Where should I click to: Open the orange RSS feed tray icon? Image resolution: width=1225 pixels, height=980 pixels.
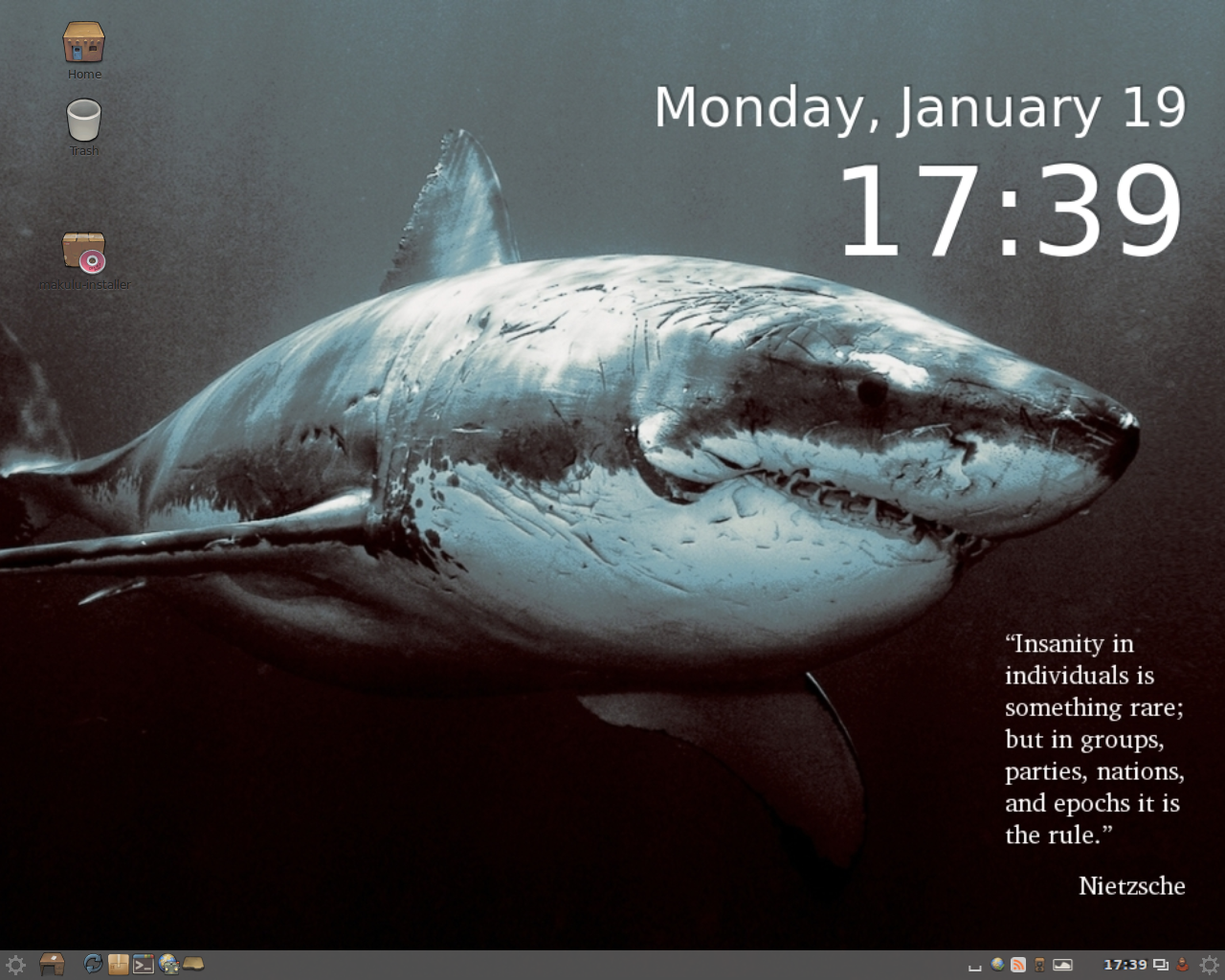pyautogui.click(x=1018, y=965)
